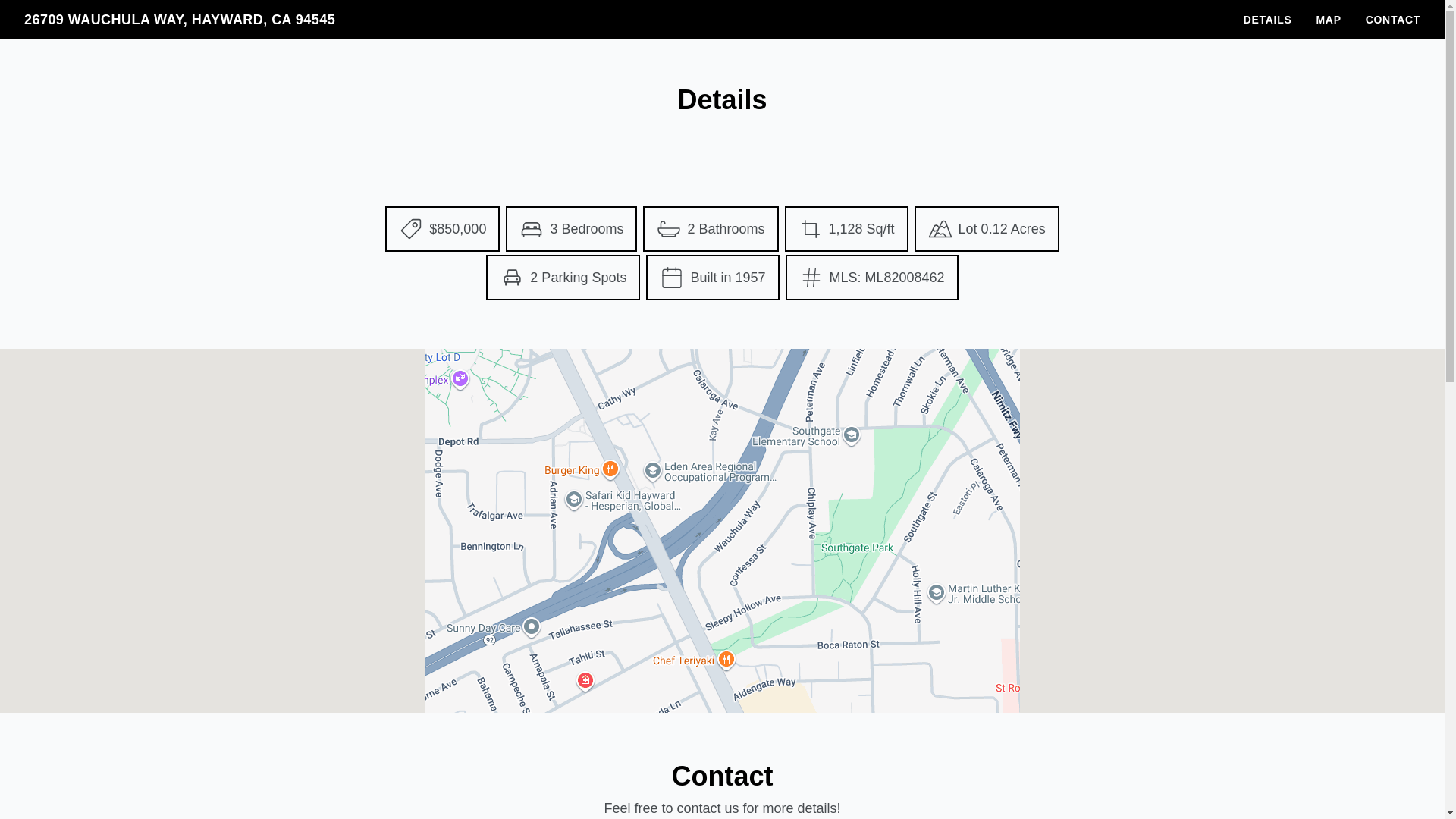1456x819 pixels.
Task: Click the 26709 Wauchula Way address title
Action: (x=180, y=20)
